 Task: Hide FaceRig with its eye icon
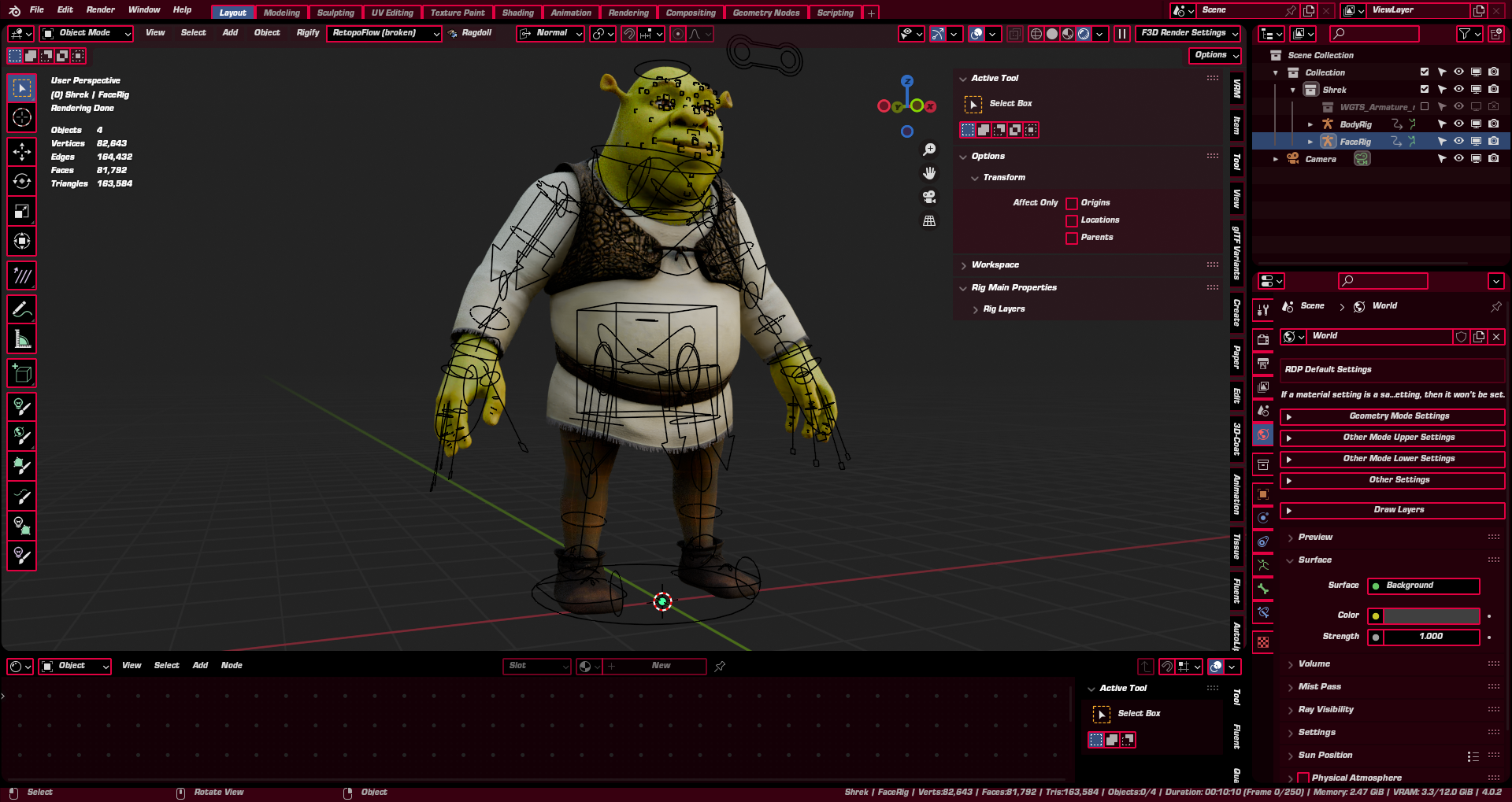1458,142
